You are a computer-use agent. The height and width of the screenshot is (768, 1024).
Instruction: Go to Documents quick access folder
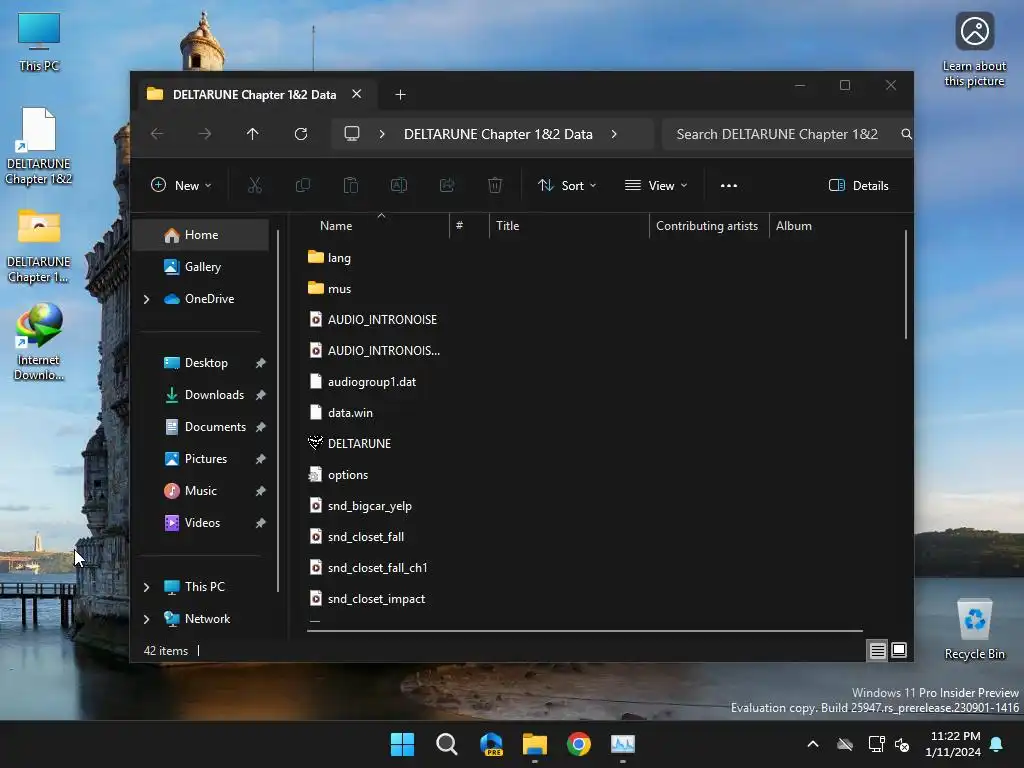click(x=201, y=426)
